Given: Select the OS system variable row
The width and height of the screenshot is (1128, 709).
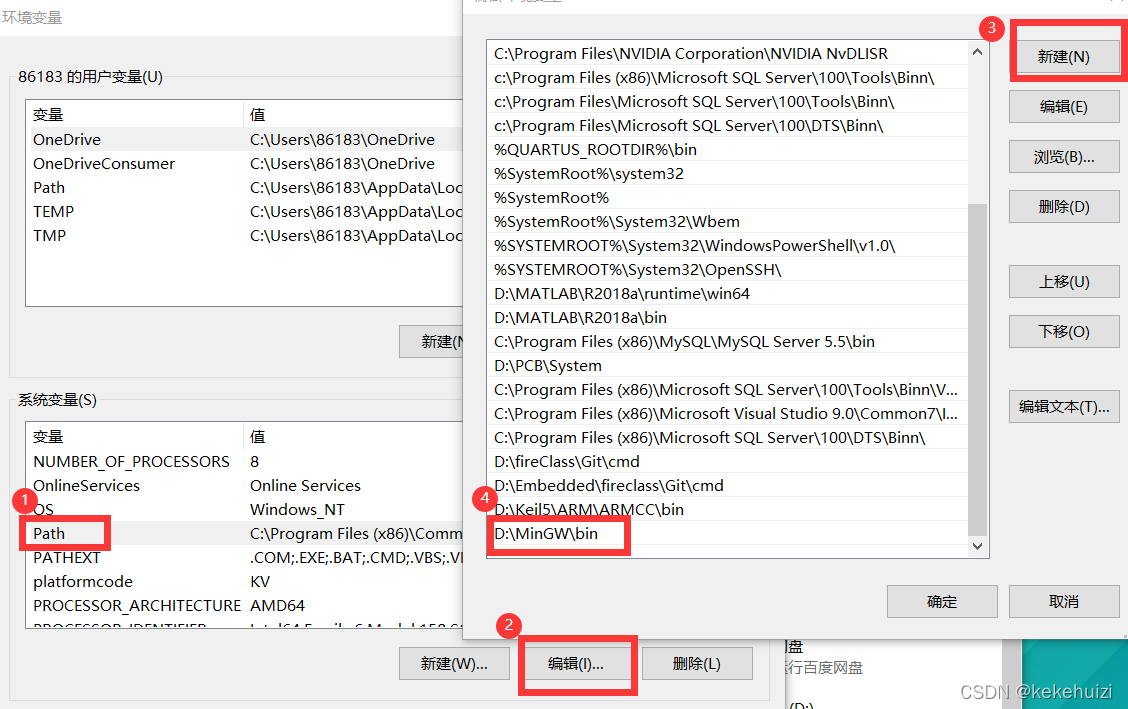Looking at the screenshot, I should point(245,509).
